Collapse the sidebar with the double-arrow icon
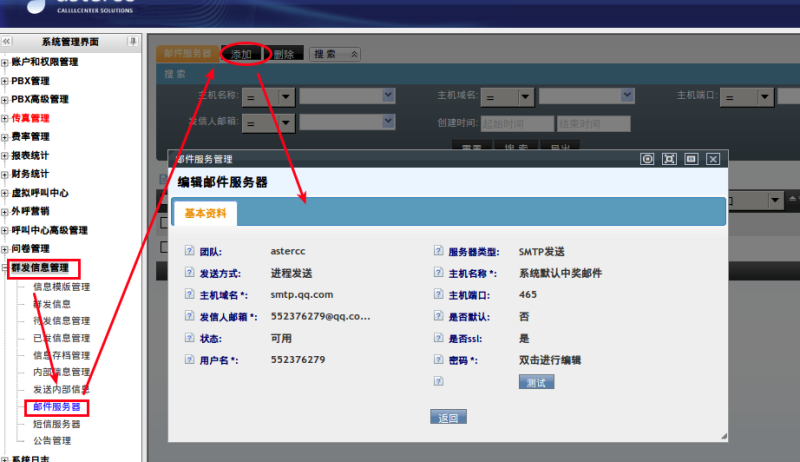The height and width of the screenshot is (462, 800). (7, 41)
